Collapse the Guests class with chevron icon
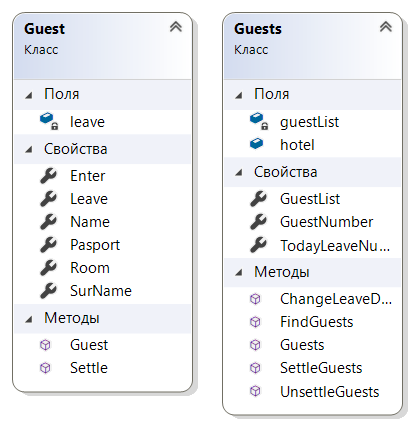Image resolution: width=414 pixels, height=426 pixels. click(386, 27)
